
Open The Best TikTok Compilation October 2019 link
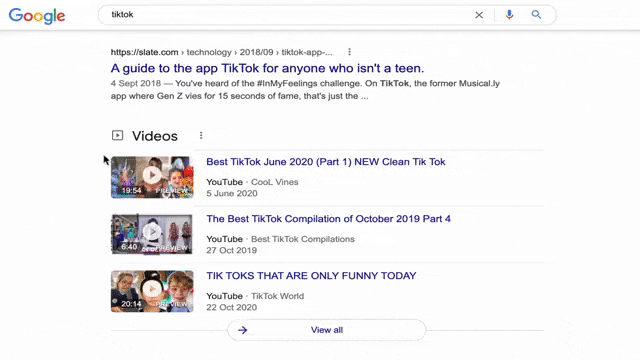click(x=328, y=219)
